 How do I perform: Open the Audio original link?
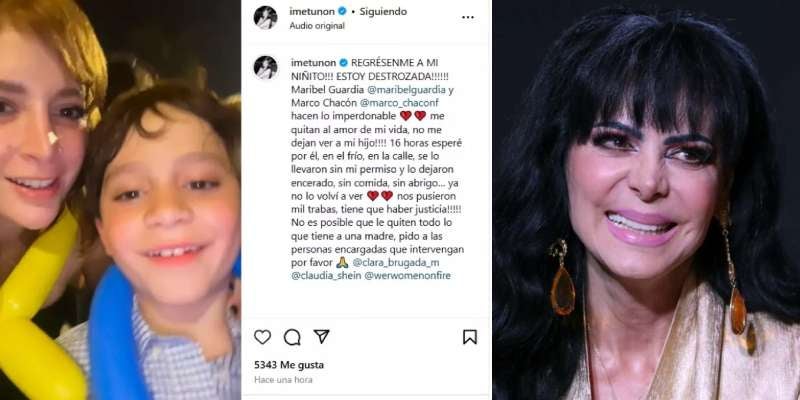[317, 26]
